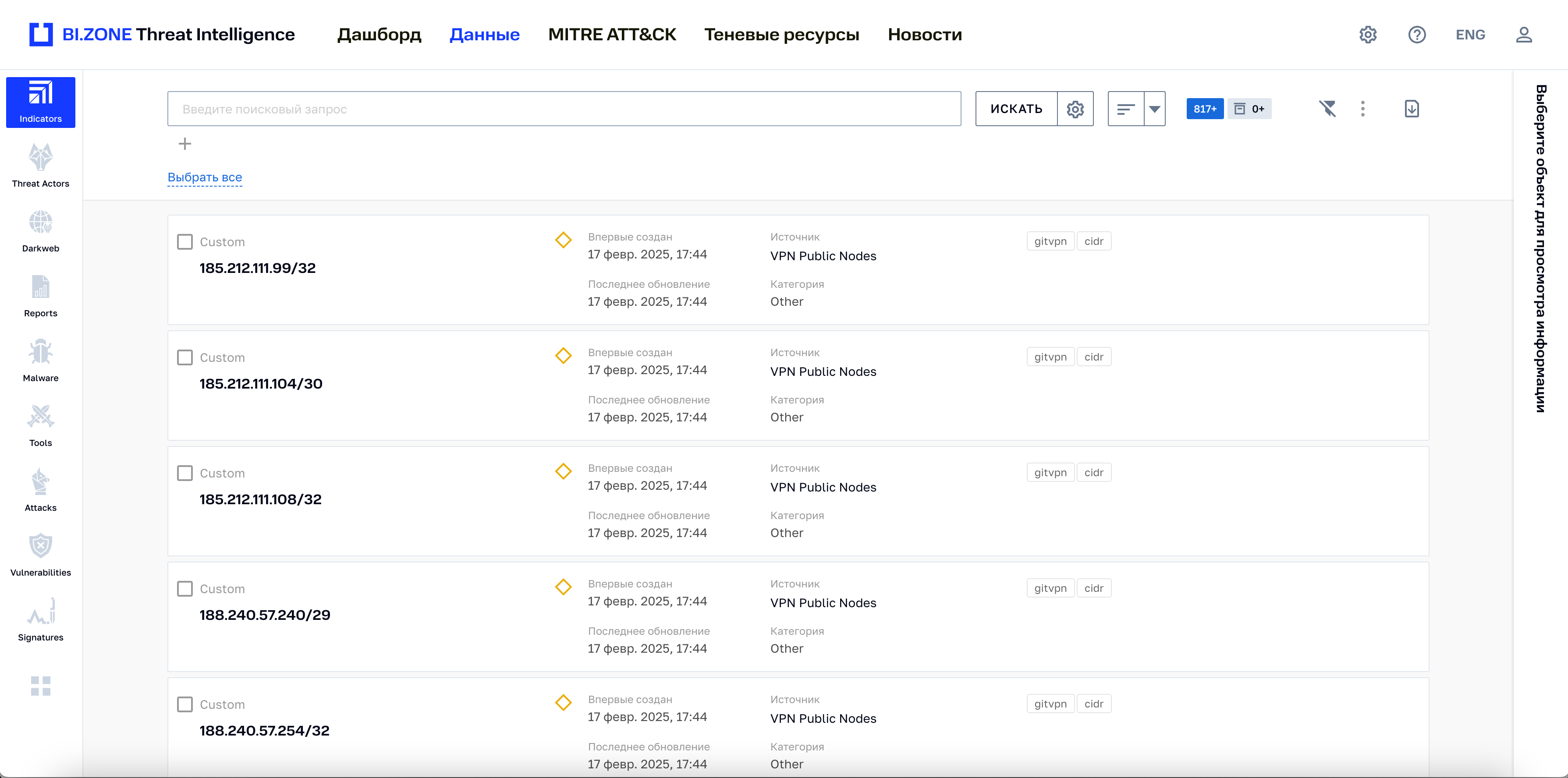Click the export download icon

[x=1411, y=109]
